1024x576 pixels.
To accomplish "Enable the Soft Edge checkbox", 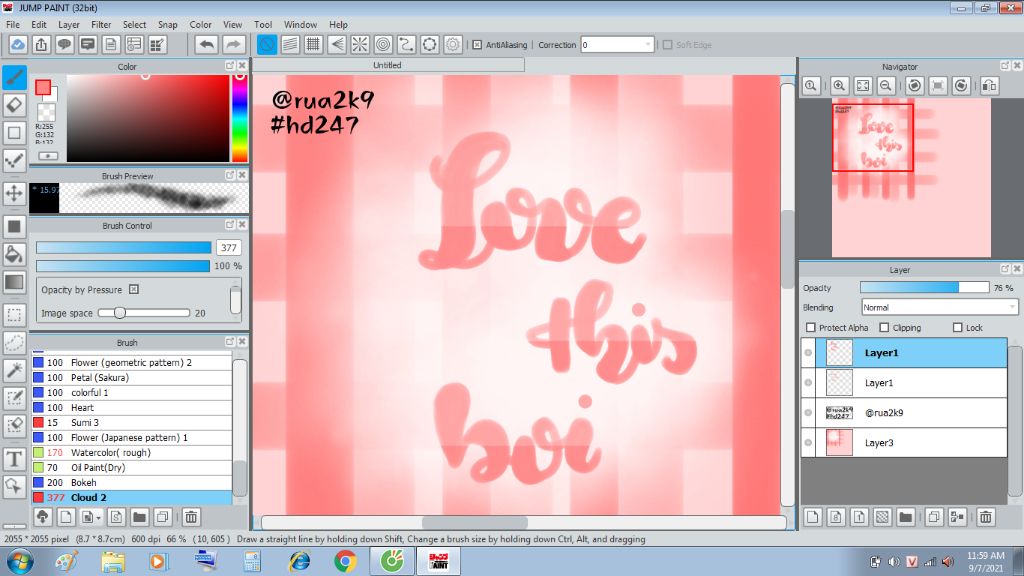I will click(x=667, y=45).
